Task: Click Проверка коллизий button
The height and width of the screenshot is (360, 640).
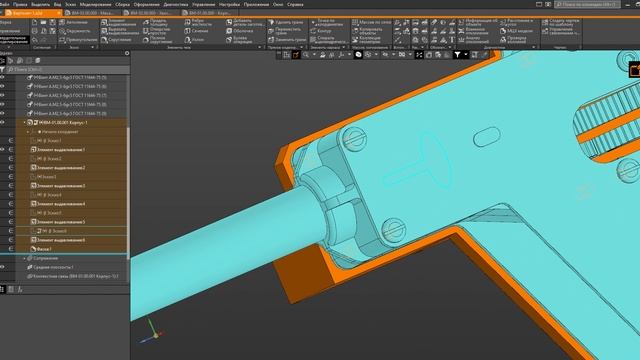Action: tap(513, 40)
